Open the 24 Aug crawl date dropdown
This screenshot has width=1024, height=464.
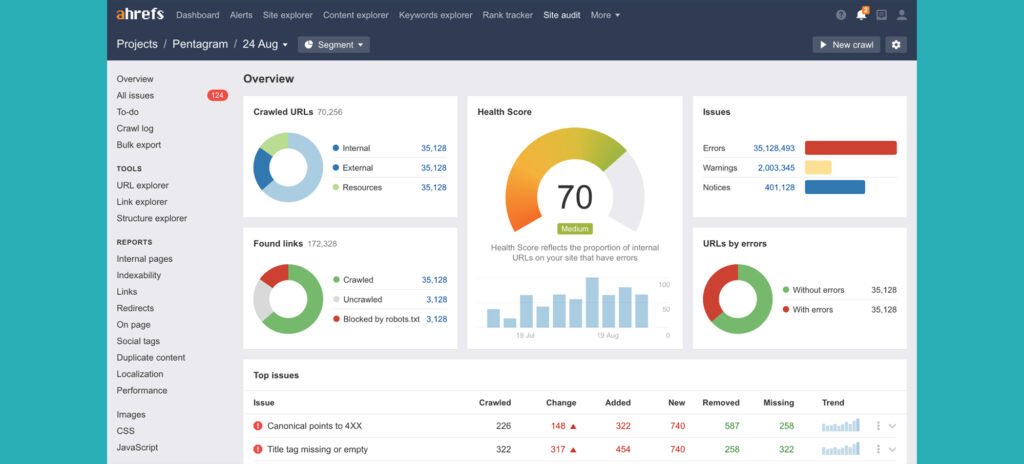click(x=264, y=44)
